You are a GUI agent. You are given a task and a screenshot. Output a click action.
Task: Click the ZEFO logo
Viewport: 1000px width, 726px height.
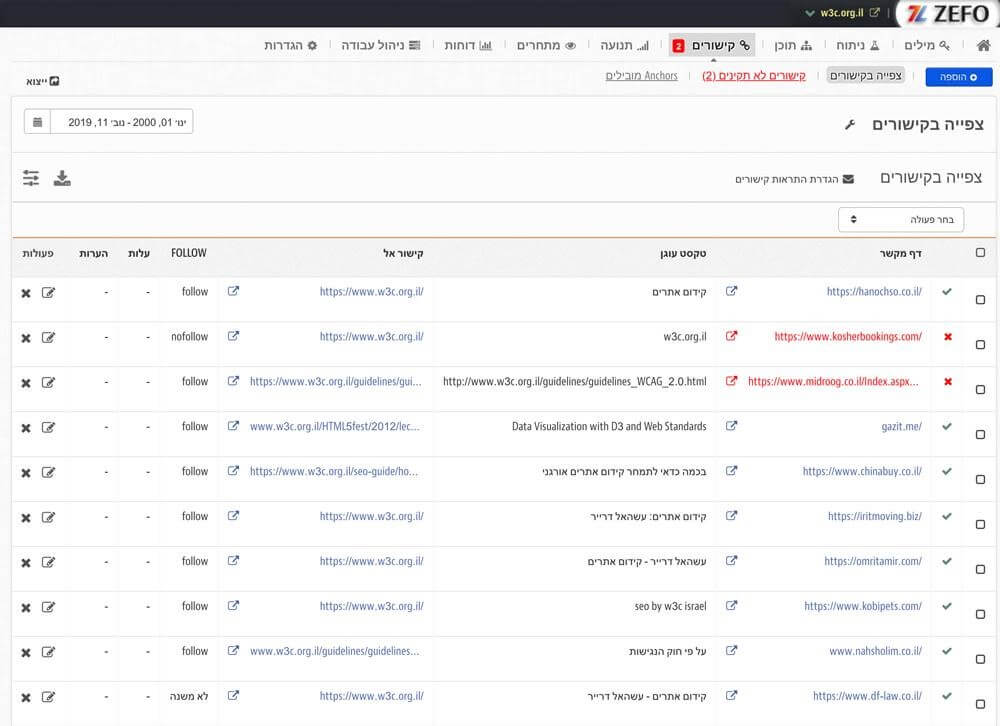tap(948, 14)
